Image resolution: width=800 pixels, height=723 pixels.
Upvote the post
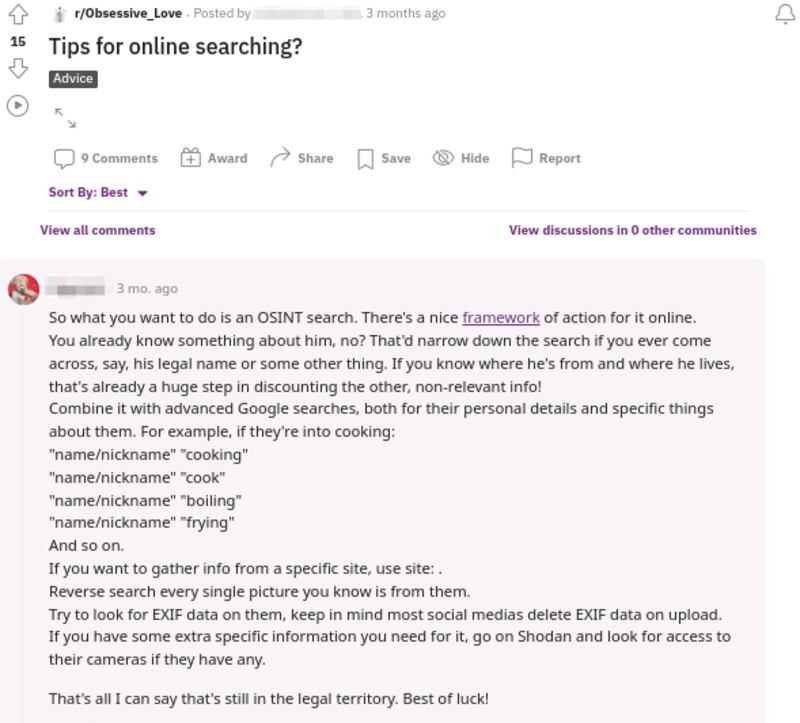[17, 14]
